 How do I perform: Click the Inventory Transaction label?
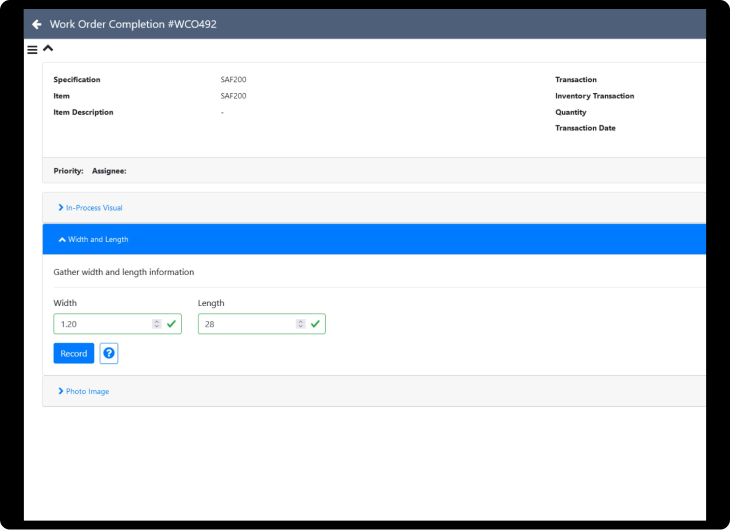tap(595, 96)
